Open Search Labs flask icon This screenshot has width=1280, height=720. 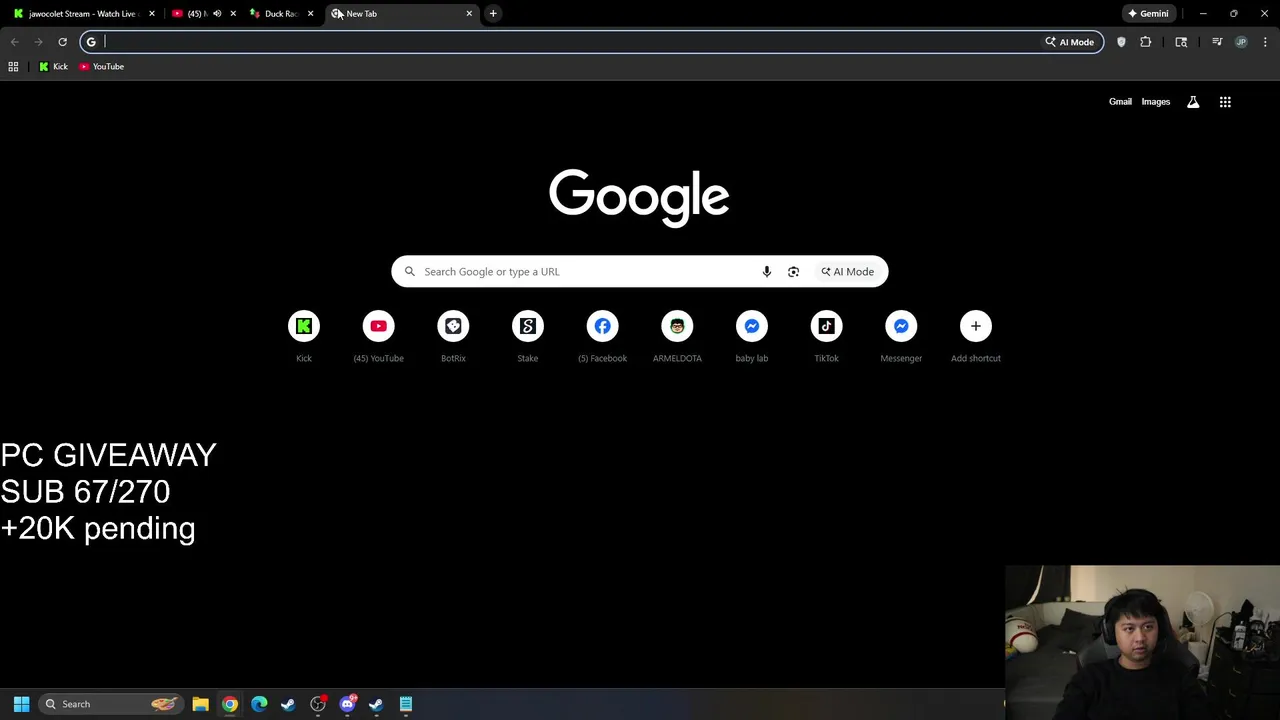click(x=1193, y=102)
